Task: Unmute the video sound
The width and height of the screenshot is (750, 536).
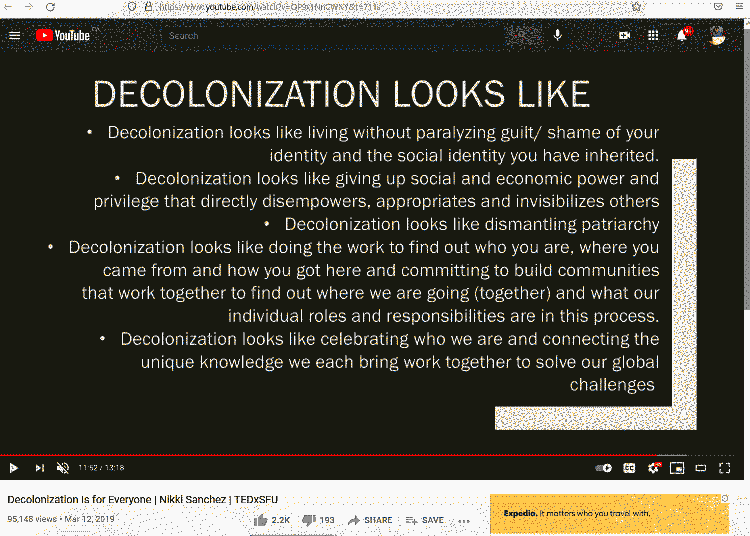Action: (63, 467)
